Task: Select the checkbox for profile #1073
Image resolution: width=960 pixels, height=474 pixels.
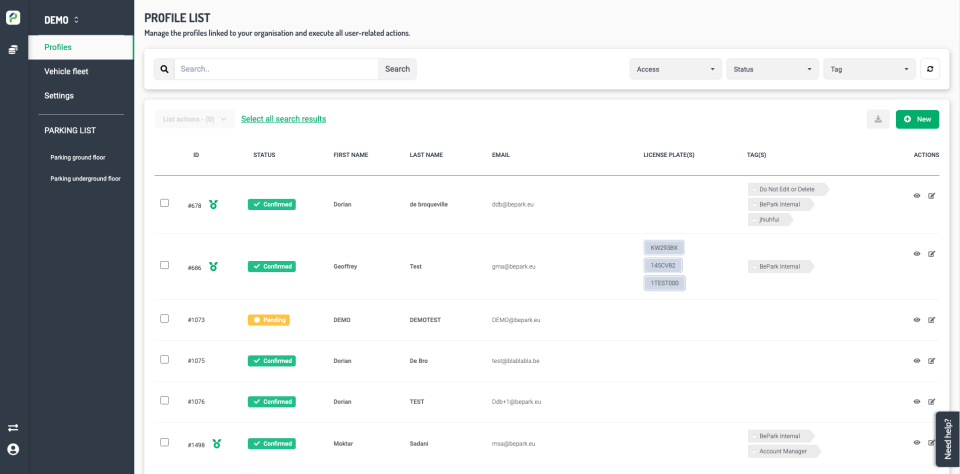Action: (164, 318)
